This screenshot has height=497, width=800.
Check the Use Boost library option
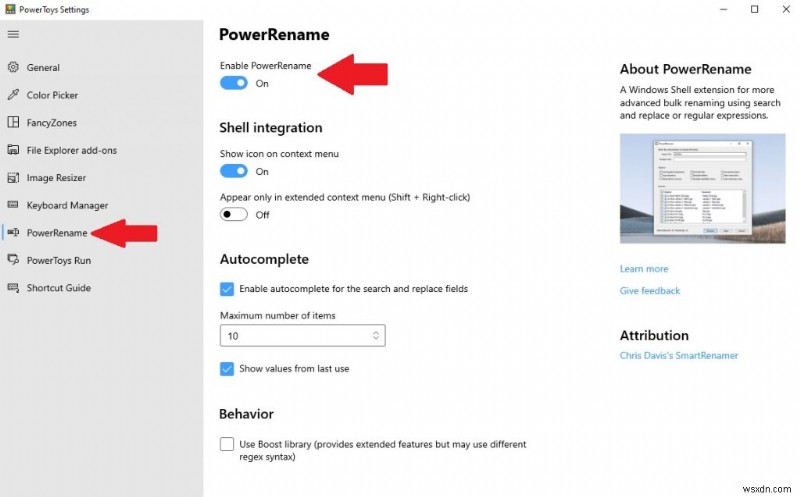(227, 444)
